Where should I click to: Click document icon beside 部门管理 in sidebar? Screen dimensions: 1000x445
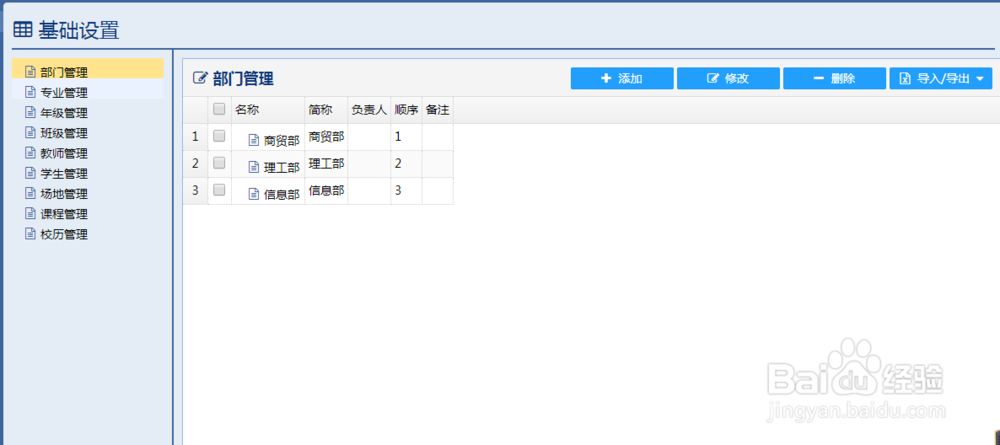[x=29, y=71]
